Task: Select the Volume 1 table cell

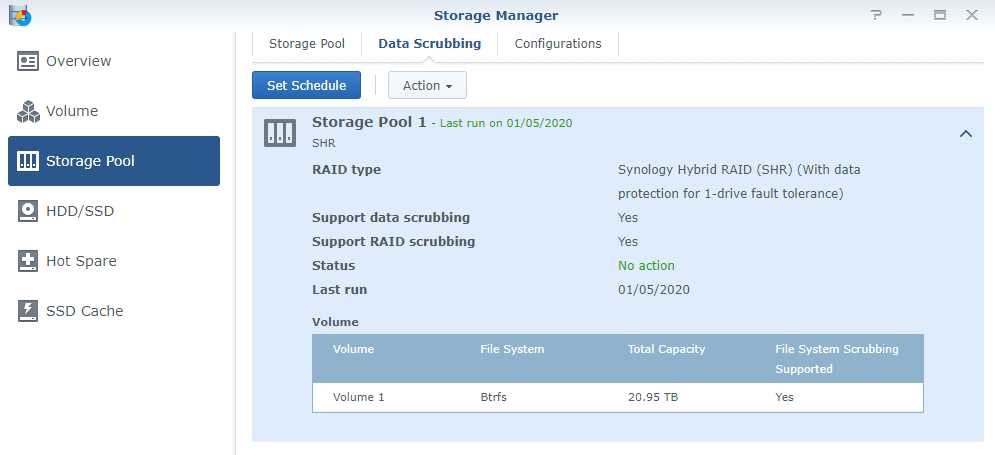Action: pos(359,397)
